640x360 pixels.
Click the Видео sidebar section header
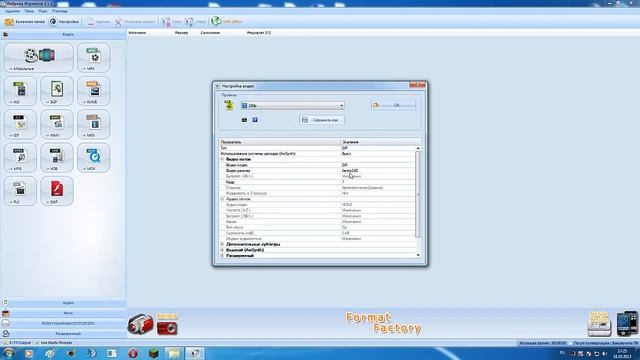63,35
